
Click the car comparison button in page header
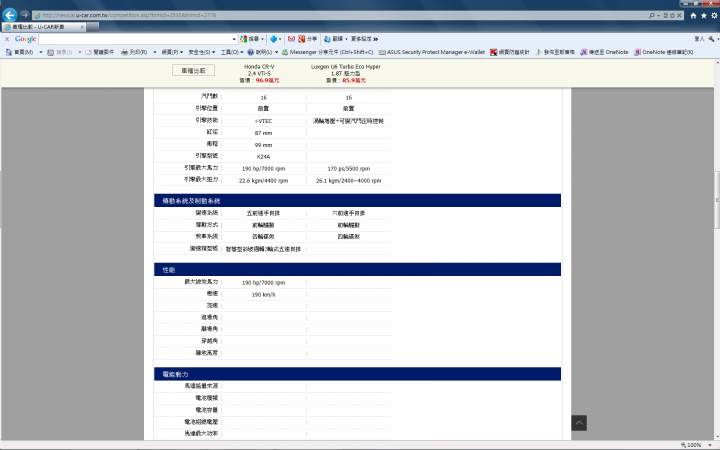[193, 70]
